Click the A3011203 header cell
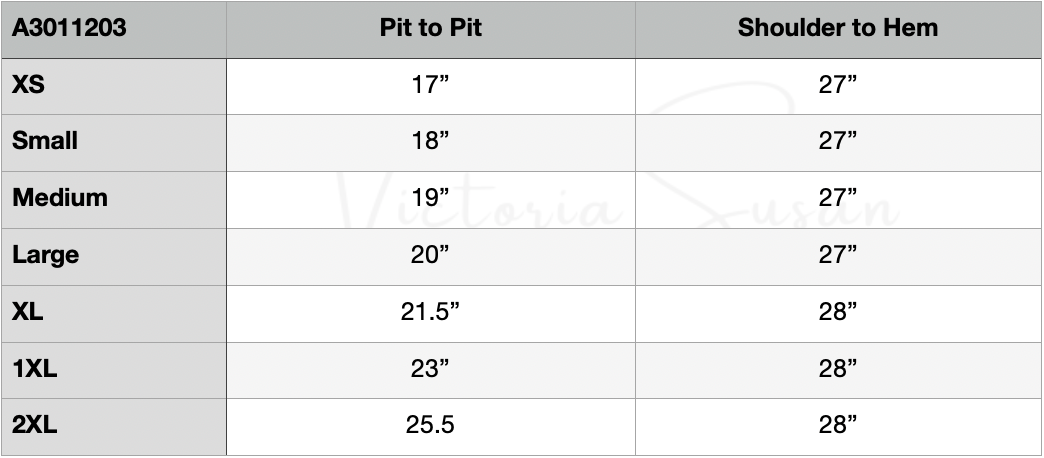 click(69, 28)
